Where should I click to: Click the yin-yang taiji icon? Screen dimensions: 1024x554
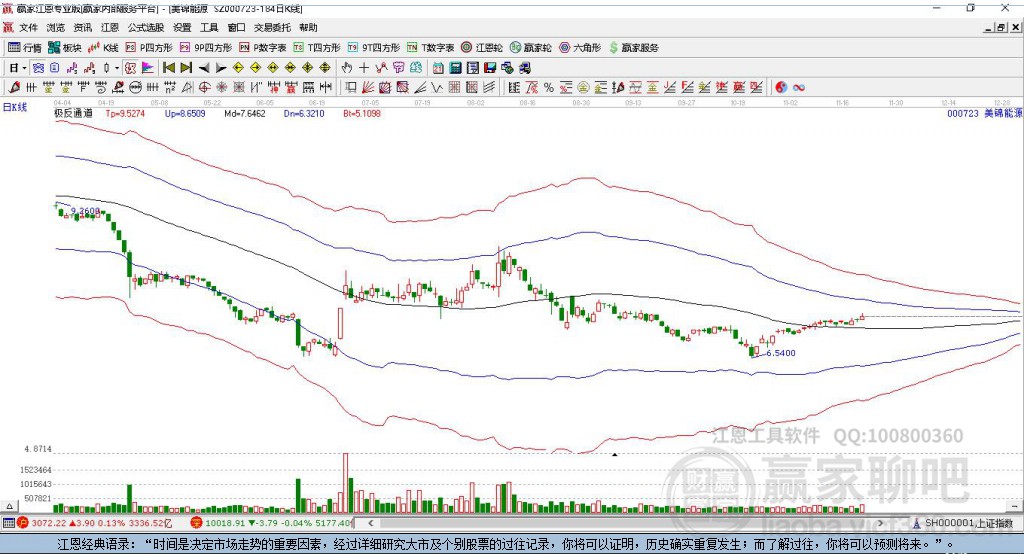click(x=781, y=88)
